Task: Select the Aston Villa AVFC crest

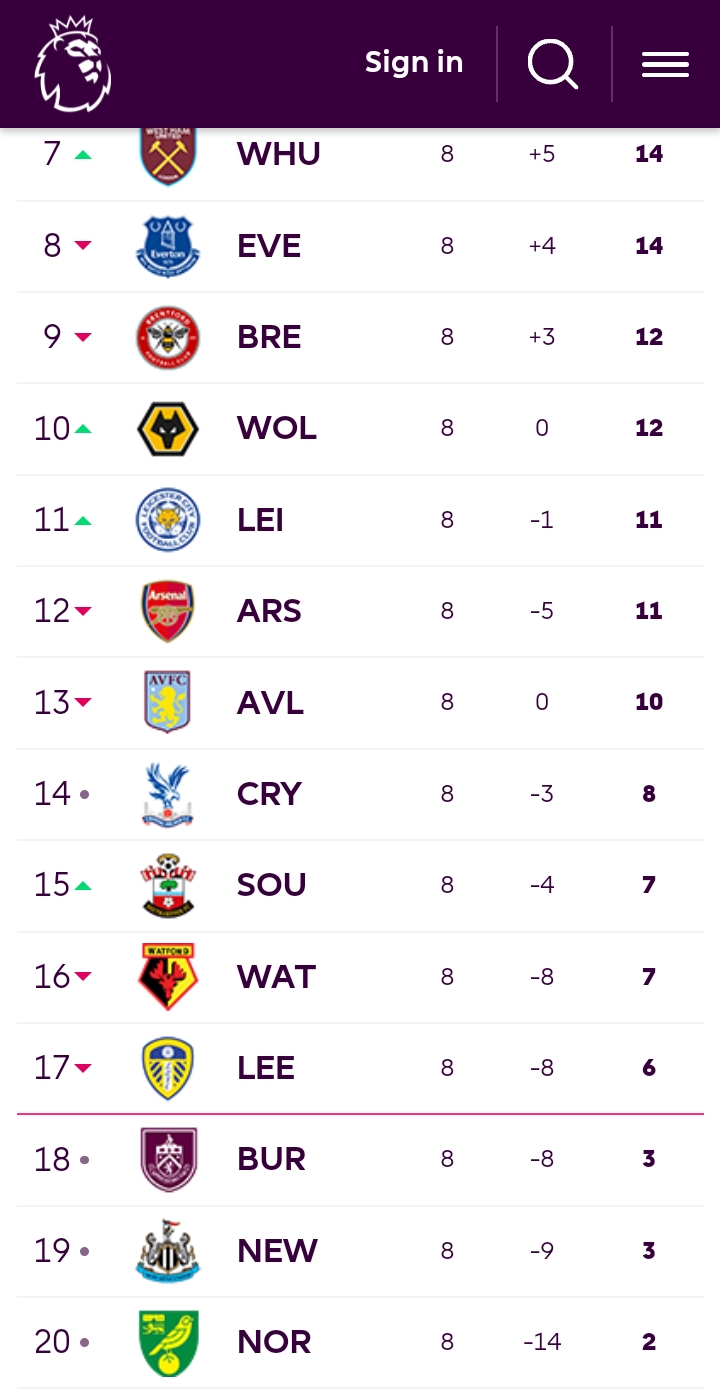Action: click(x=168, y=702)
